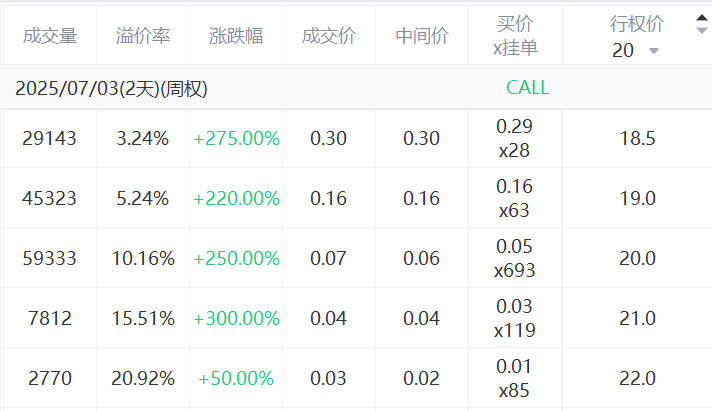The width and height of the screenshot is (712, 411).
Task: Click the 买价 x挂单 column header
Action: coord(515,35)
